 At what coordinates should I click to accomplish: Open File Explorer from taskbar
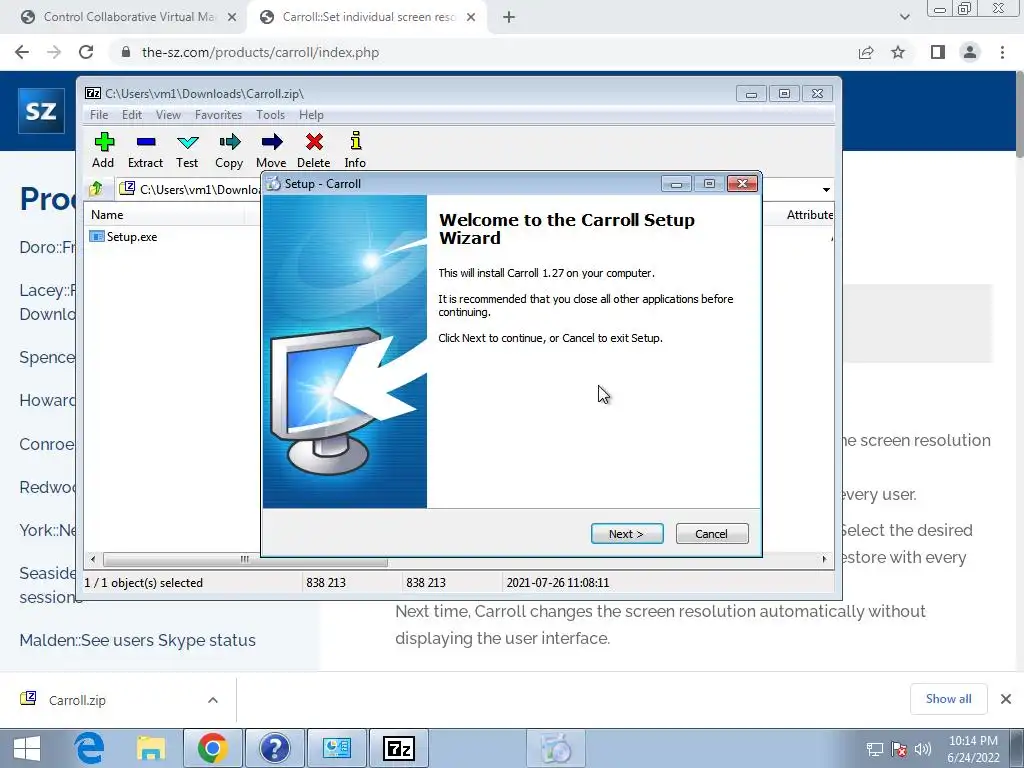pyautogui.click(x=151, y=748)
